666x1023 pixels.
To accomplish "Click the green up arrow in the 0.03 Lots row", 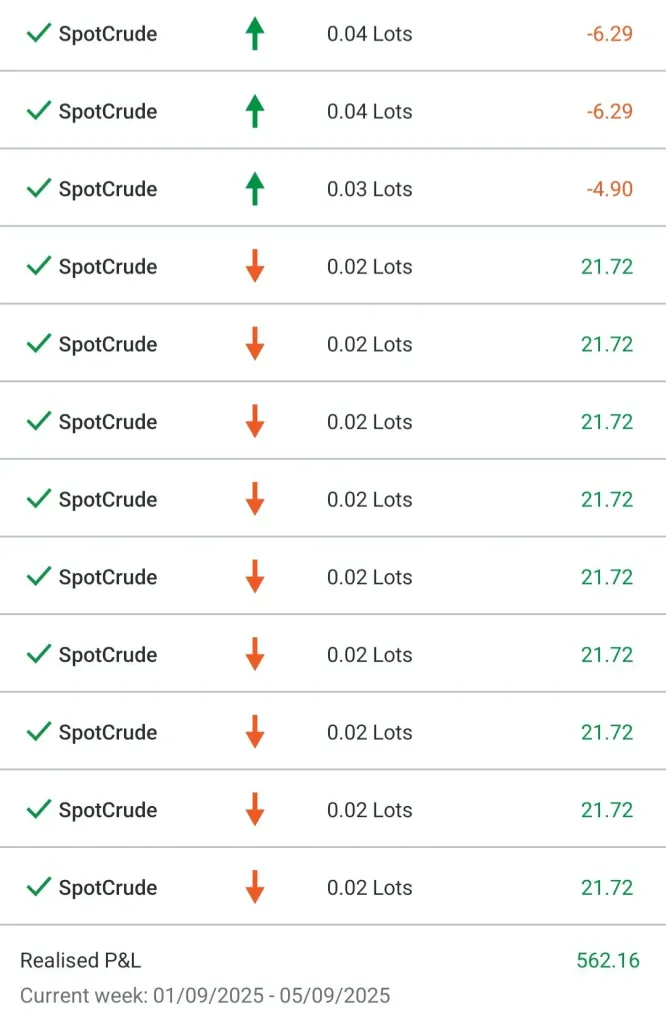I will click(x=255, y=188).
